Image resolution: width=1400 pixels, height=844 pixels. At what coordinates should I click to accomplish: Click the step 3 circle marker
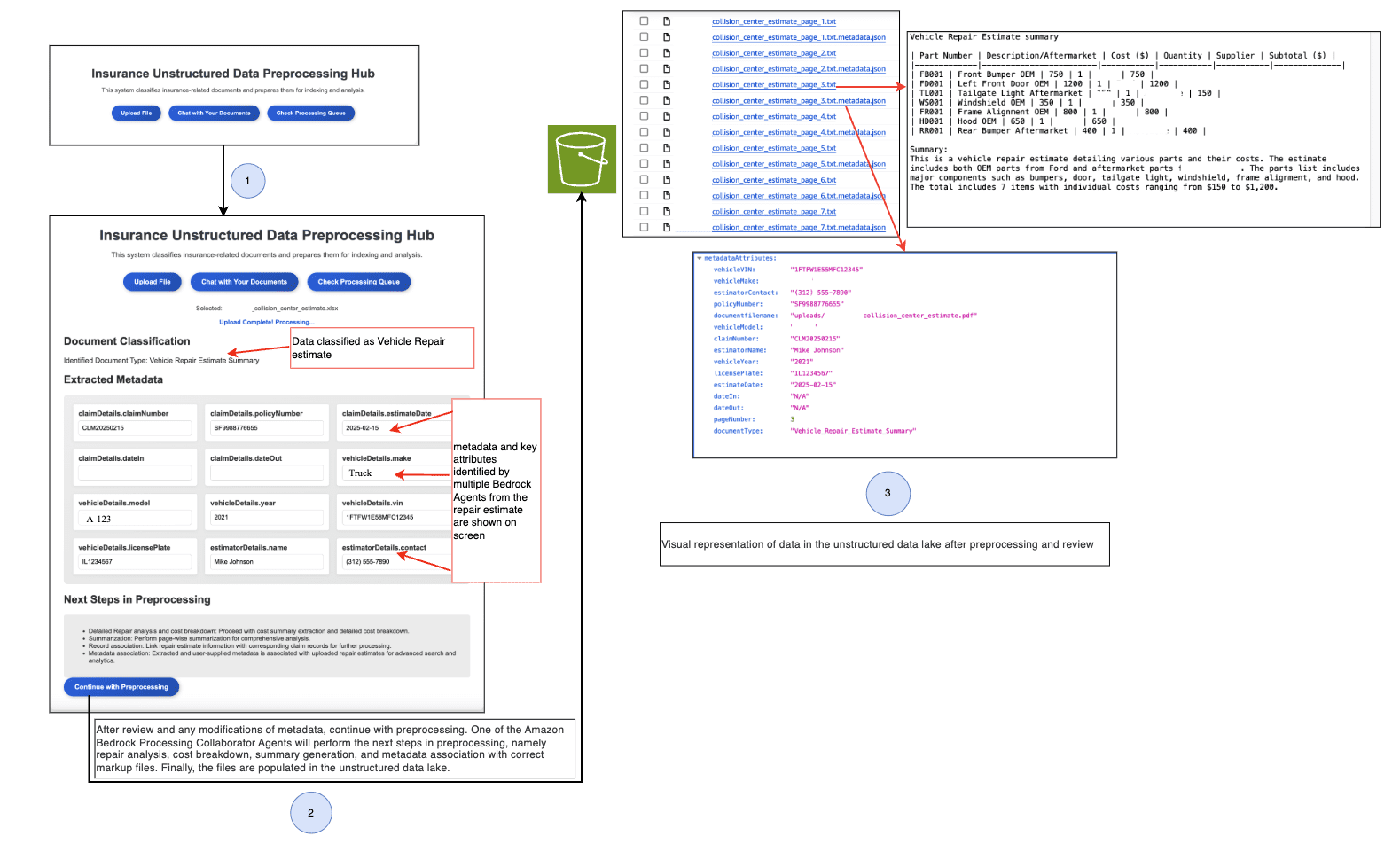[888, 494]
